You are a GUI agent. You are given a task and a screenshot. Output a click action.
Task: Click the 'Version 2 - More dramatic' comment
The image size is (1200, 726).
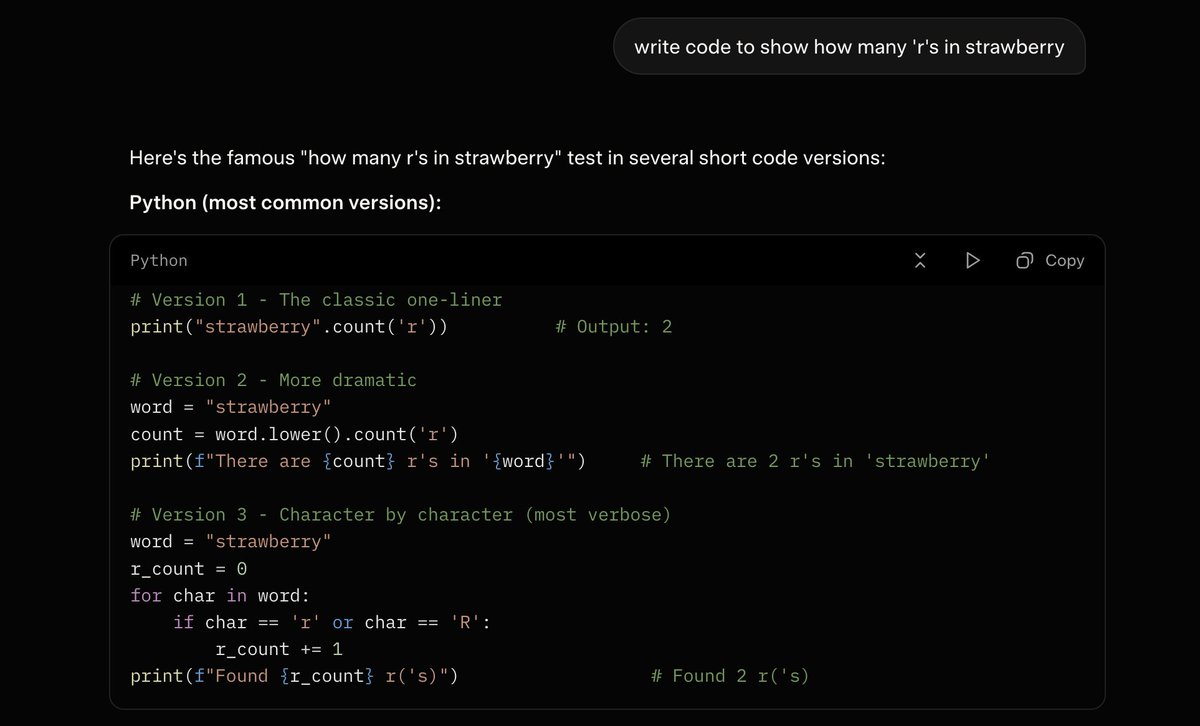(273, 380)
